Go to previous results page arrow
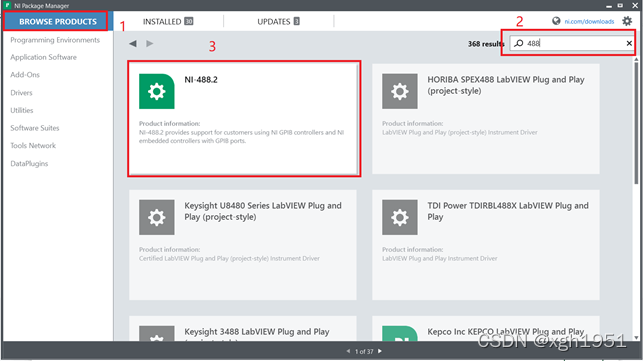643x361 pixels. [348, 351]
